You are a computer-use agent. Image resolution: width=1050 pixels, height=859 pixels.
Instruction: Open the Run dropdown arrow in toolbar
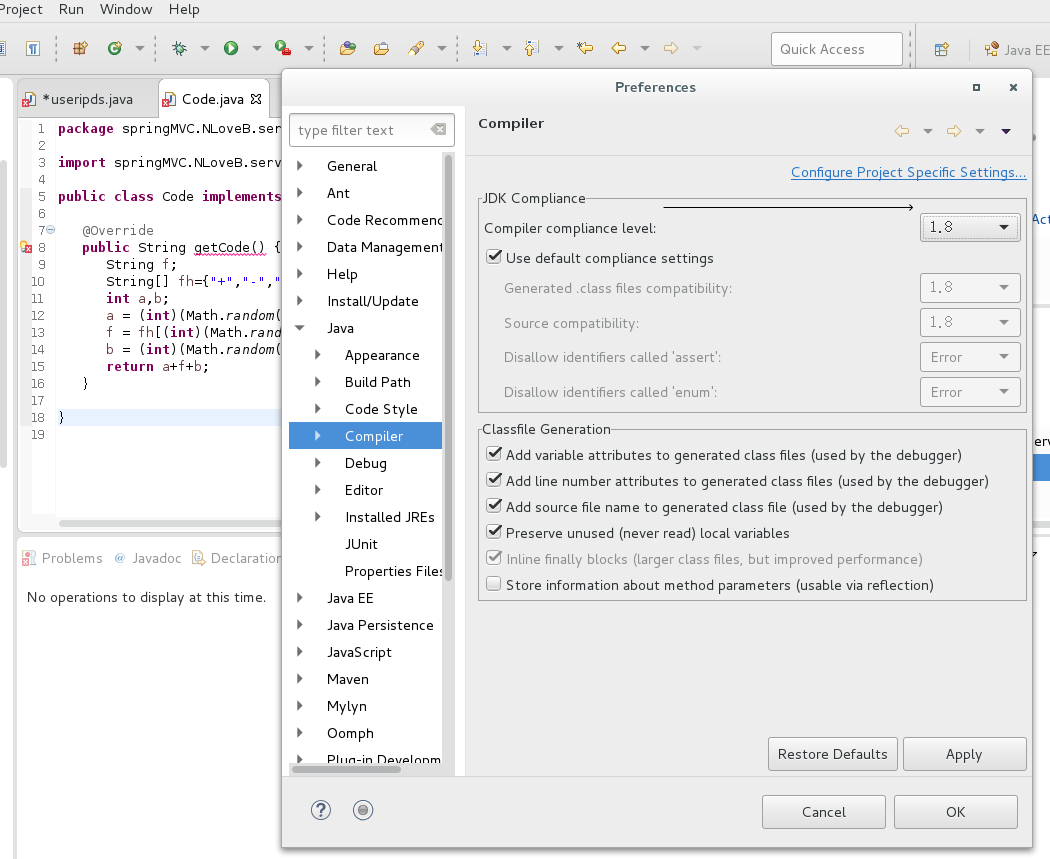[256, 48]
